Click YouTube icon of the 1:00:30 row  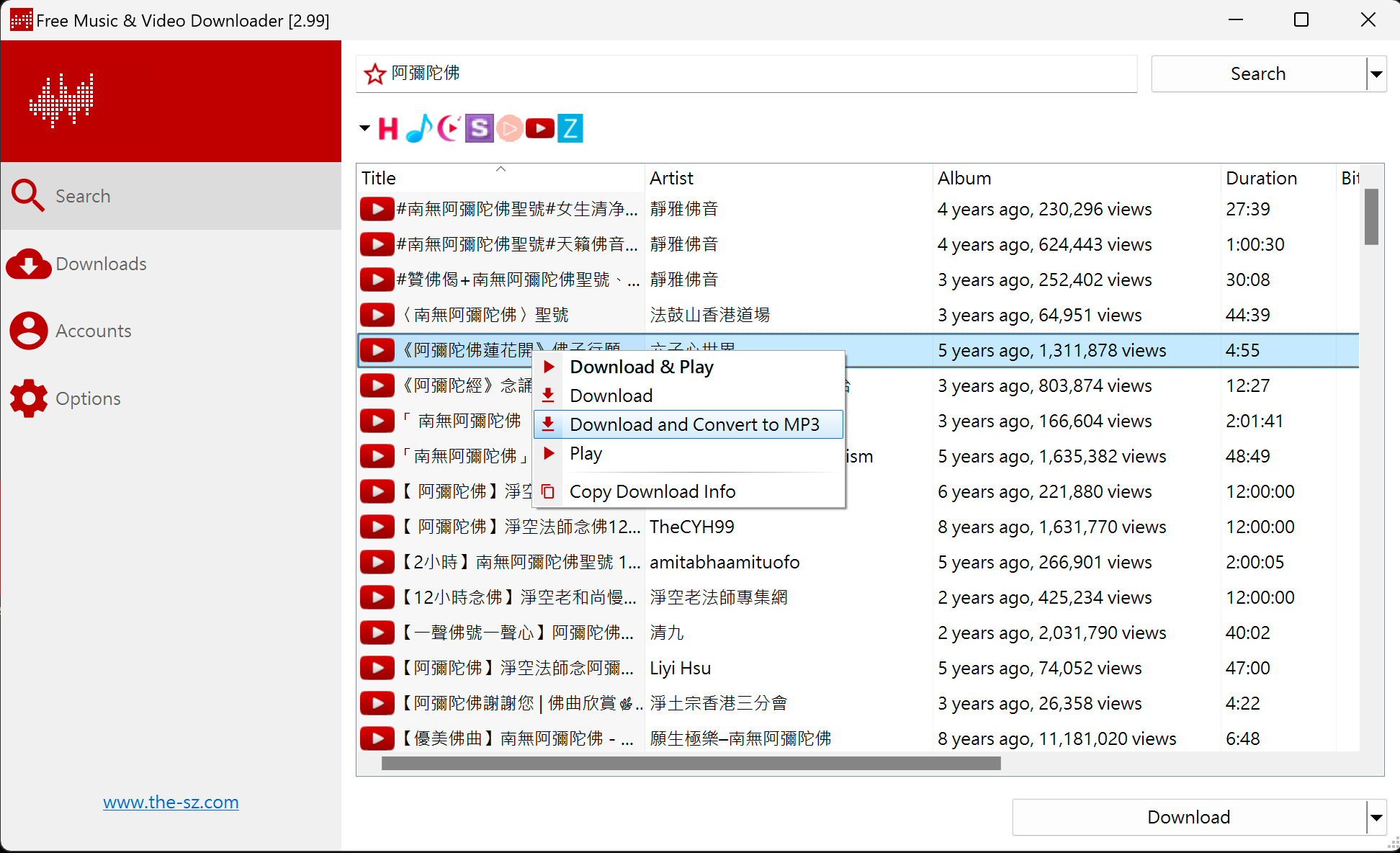click(x=377, y=244)
